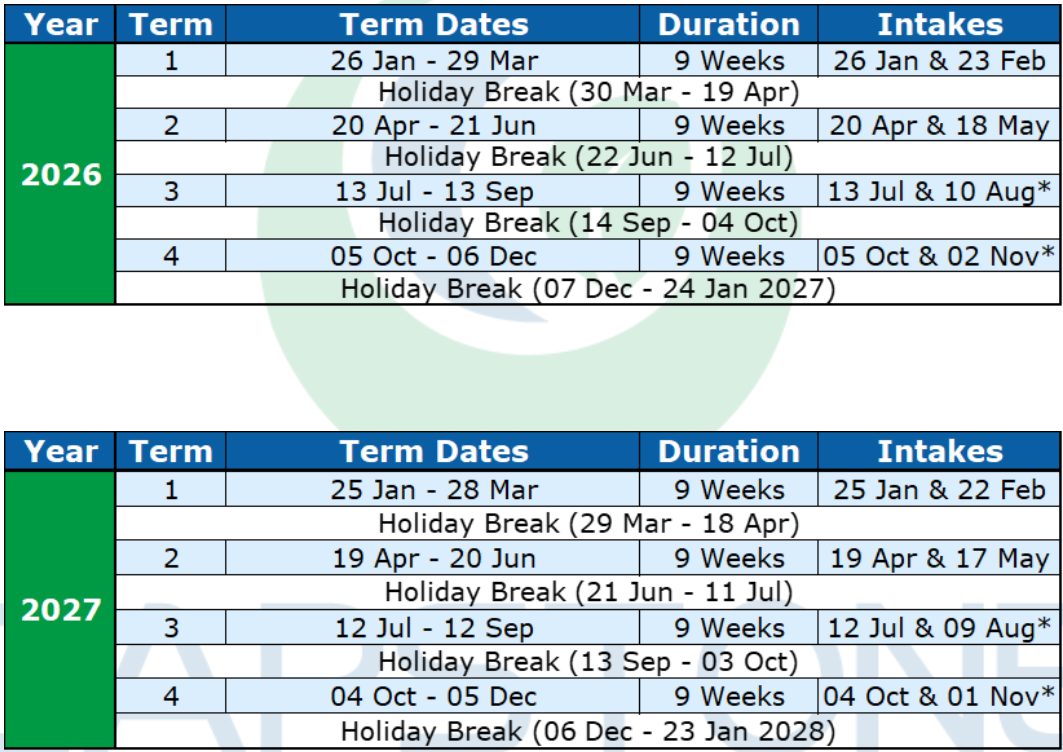The width and height of the screenshot is (1063, 752).
Task: Select the '05 Oct - 06 Dec' term dates
Action: point(433,256)
